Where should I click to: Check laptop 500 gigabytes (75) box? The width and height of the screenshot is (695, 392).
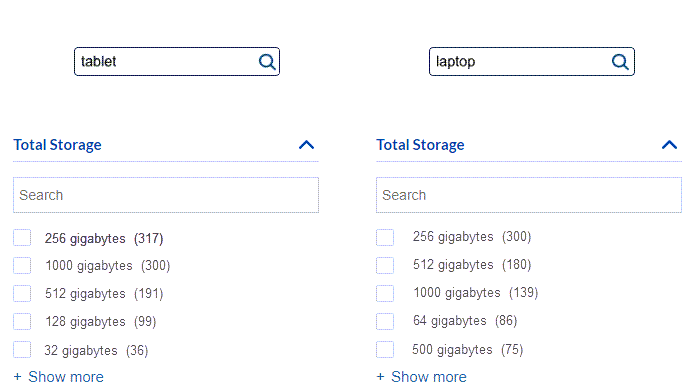tap(385, 349)
